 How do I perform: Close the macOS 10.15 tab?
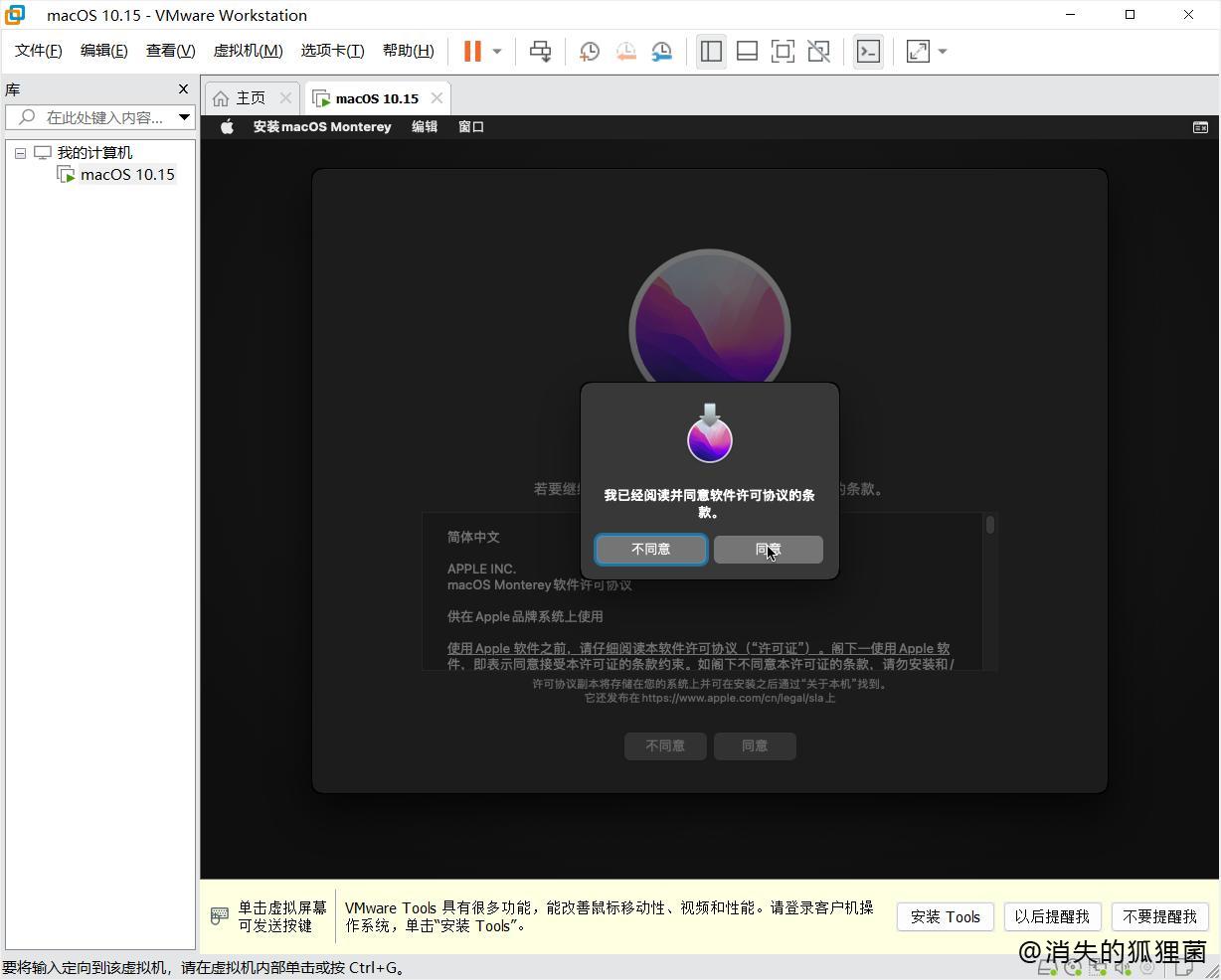(x=436, y=97)
